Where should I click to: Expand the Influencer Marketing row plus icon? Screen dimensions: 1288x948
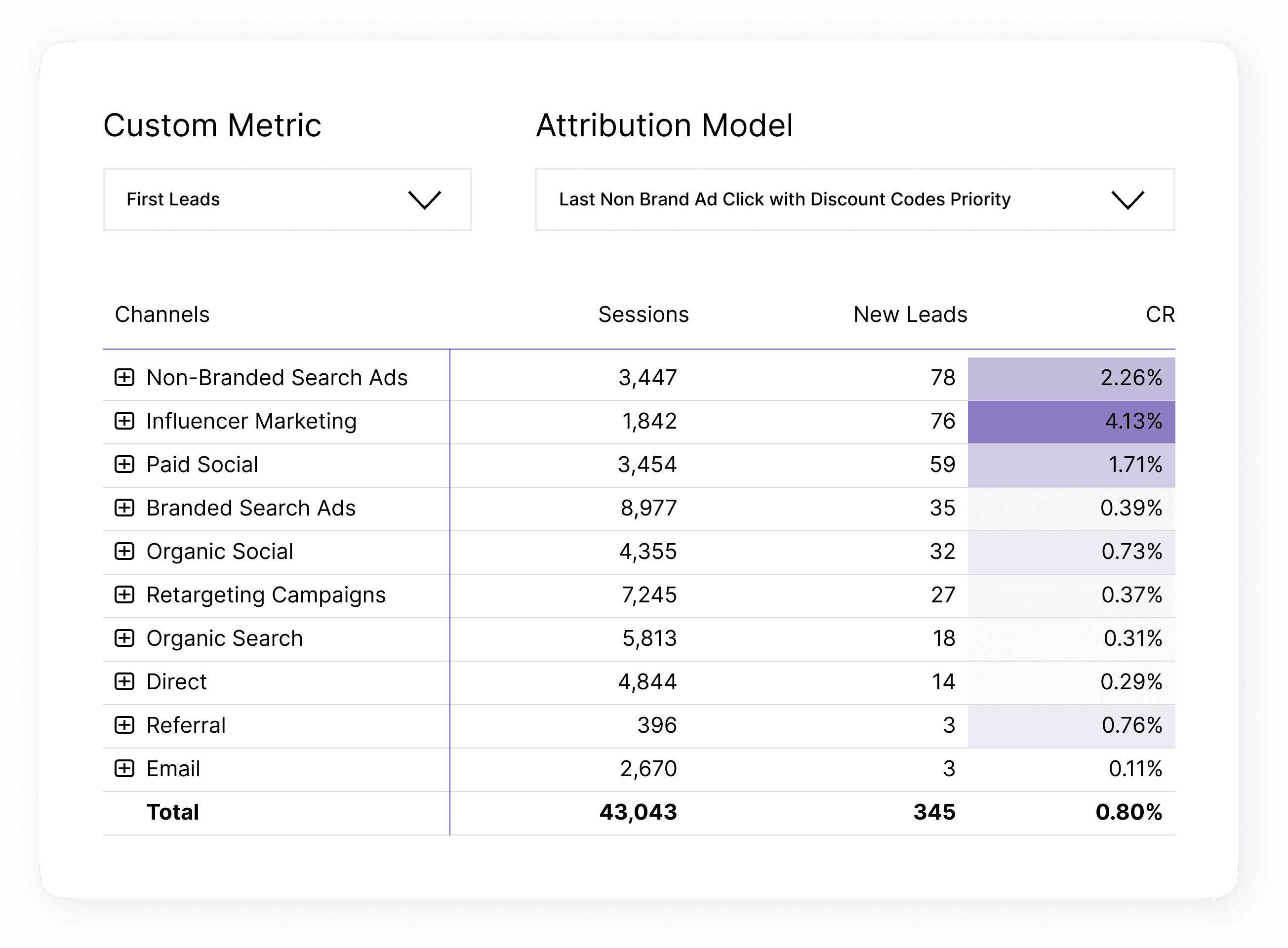124,421
